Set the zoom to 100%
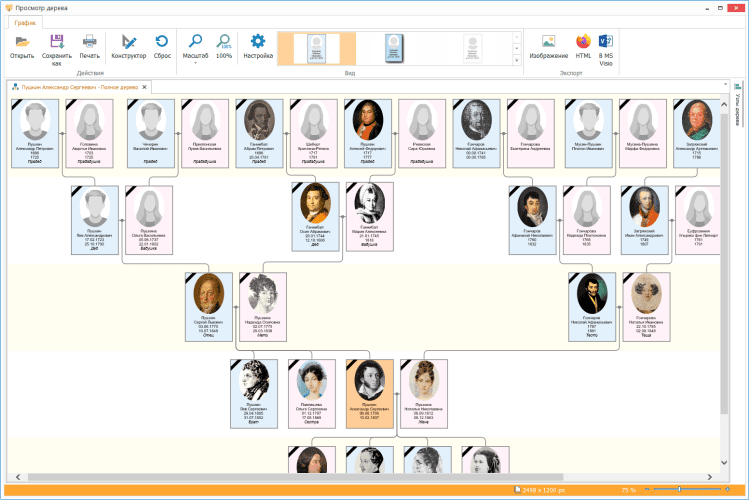This screenshot has width=750, height=500. point(223,47)
